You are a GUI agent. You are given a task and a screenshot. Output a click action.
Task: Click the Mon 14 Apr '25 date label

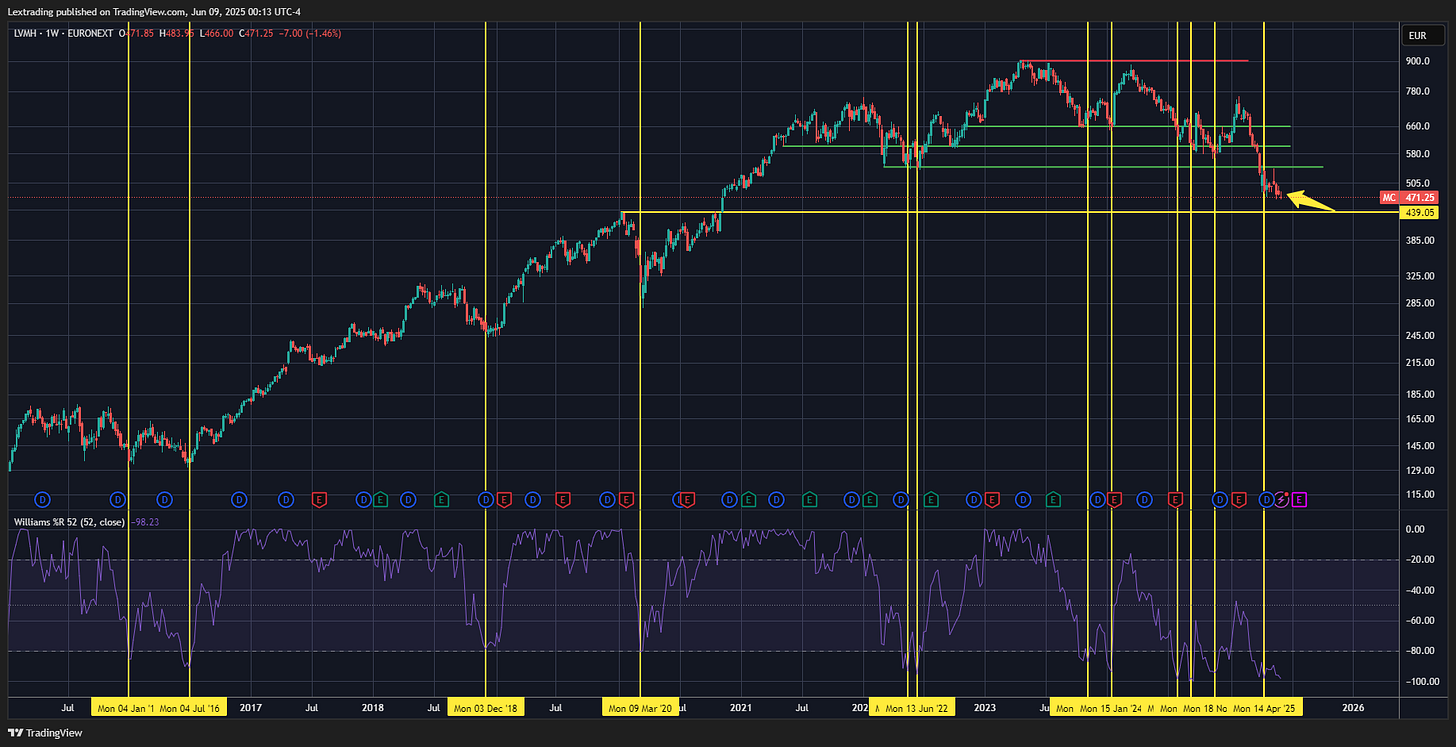pos(1265,707)
